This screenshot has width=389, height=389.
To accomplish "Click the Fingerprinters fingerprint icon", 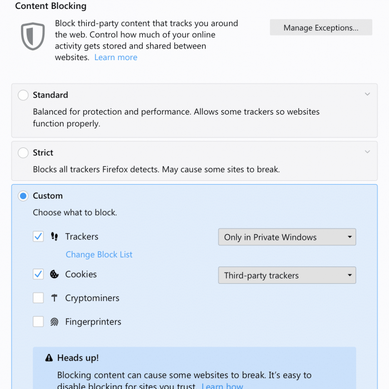I will [54, 322].
